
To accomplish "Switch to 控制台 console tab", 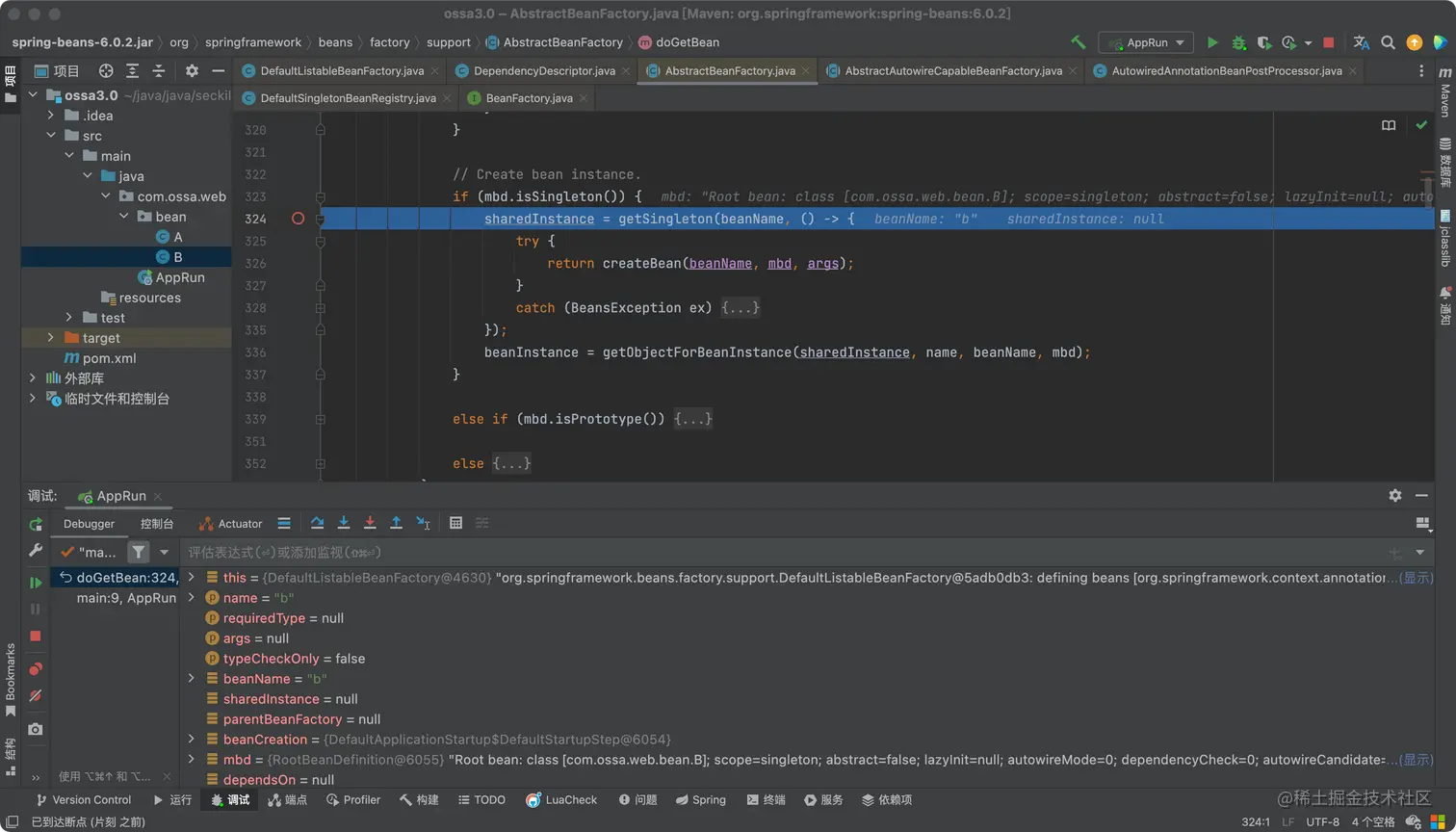I will coord(157,524).
